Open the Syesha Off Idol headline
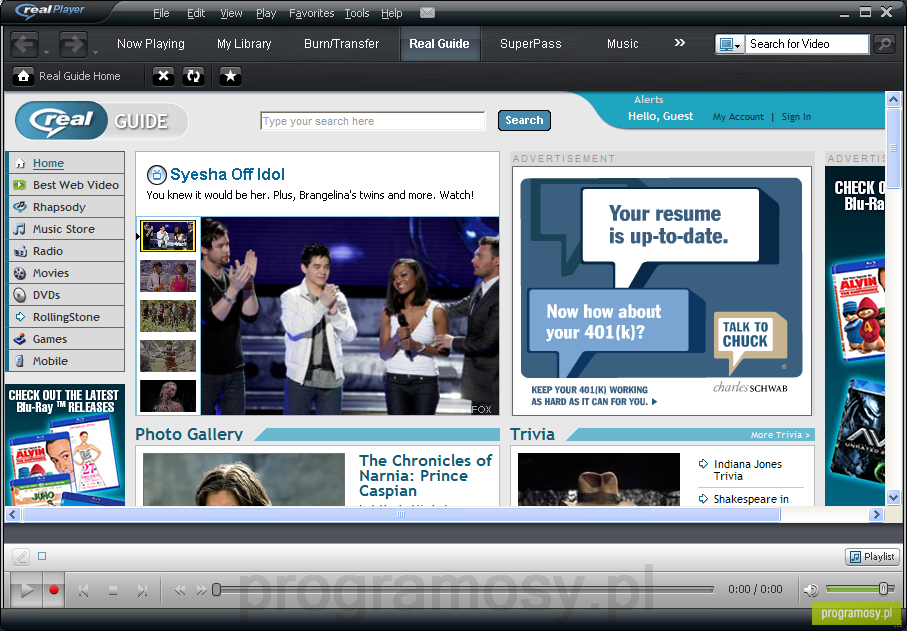This screenshot has width=907, height=631. pyautogui.click(x=227, y=174)
